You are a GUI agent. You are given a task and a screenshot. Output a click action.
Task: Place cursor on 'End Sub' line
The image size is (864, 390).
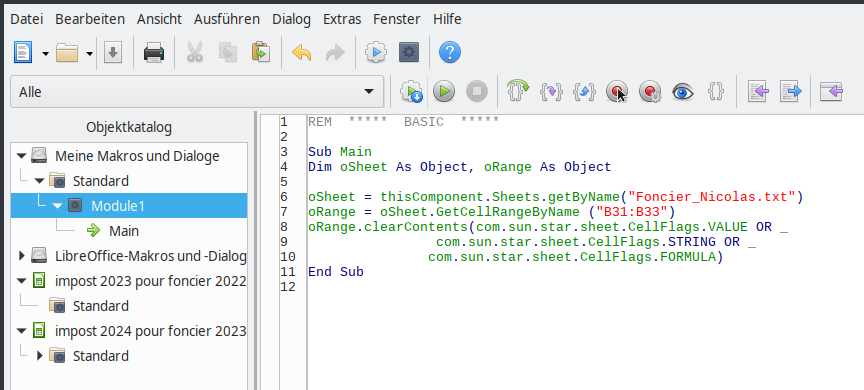[x=336, y=272]
